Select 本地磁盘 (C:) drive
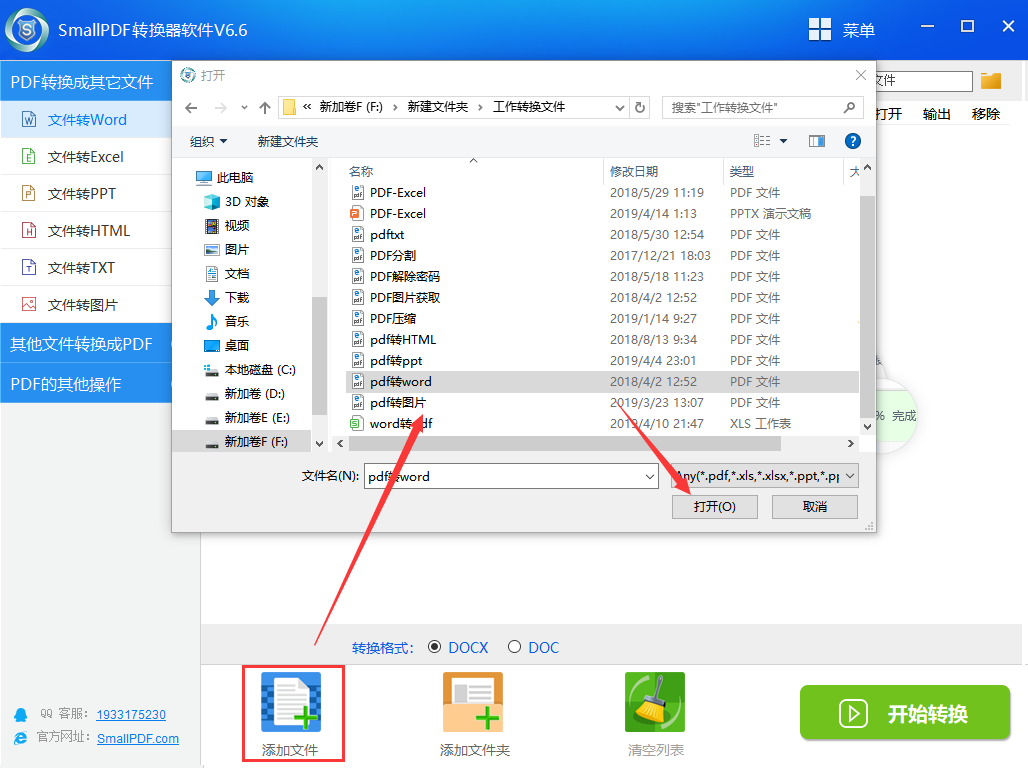 [x=250, y=370]
